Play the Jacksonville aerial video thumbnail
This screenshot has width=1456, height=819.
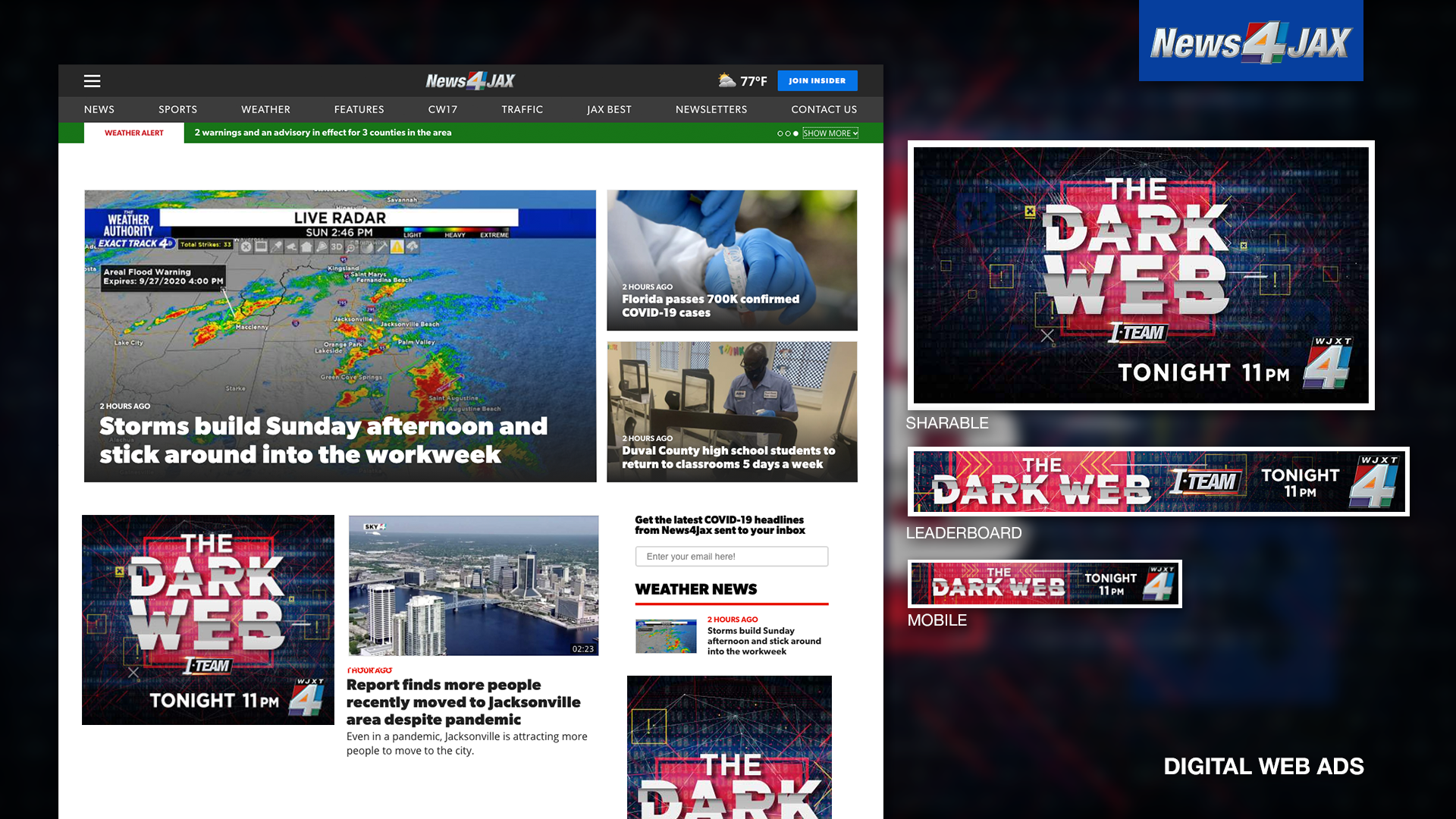473,585
